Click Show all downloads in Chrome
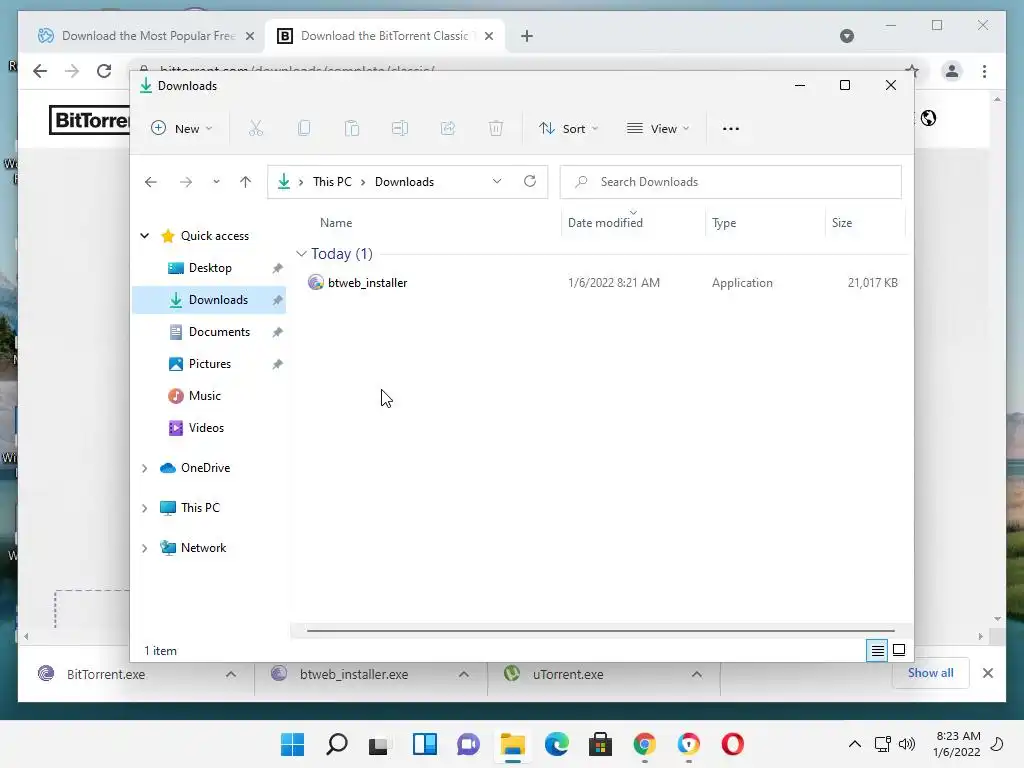The height and width of the screenshot is (768, 1024). pyautogui.click(x=930, y=673)
